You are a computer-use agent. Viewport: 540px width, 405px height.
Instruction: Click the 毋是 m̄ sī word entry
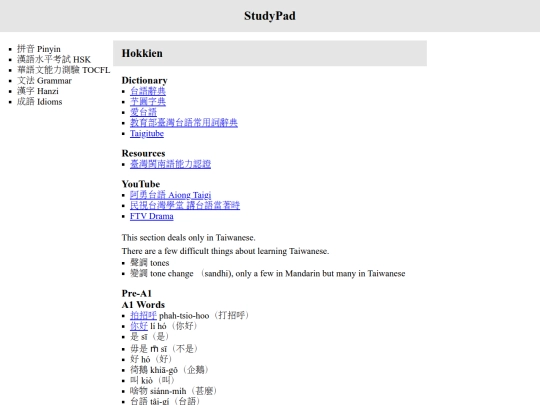pos(164,349)
